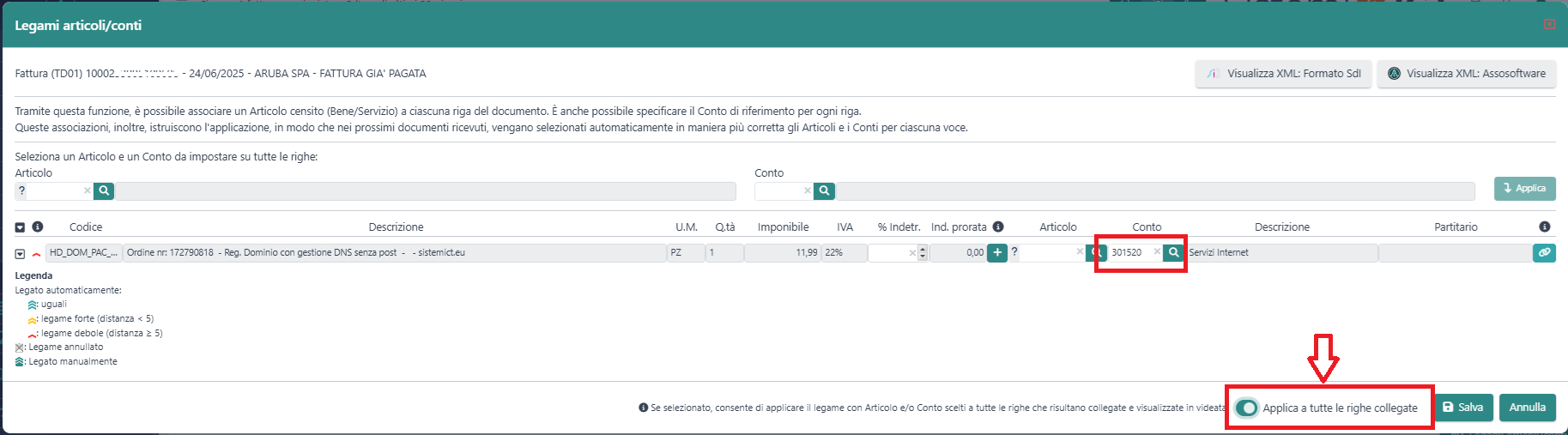Click the Applica button
1568x435 pixels.
(1524, 189)
